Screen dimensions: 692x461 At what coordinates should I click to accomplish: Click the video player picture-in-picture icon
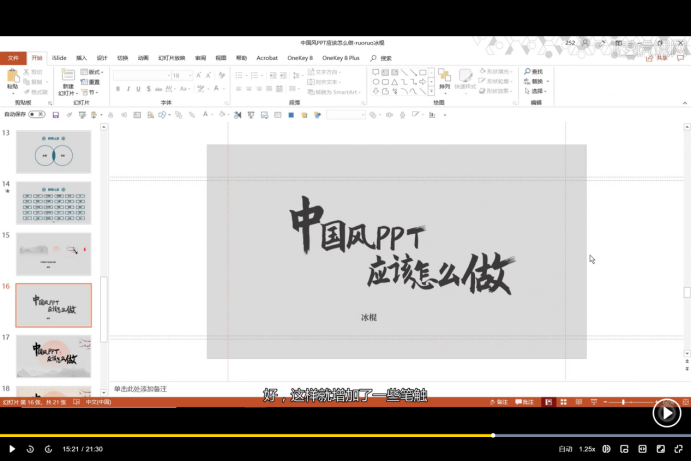coord(624,449)
